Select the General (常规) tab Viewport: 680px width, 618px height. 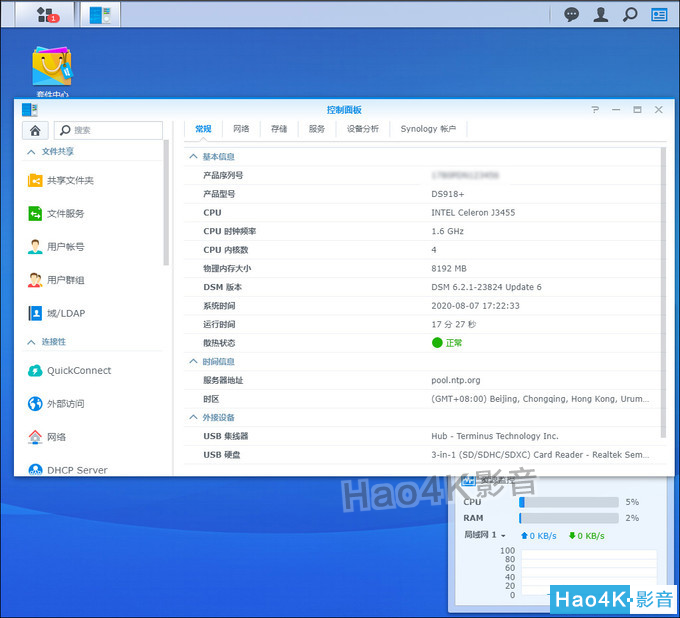[x=203, y=129]
